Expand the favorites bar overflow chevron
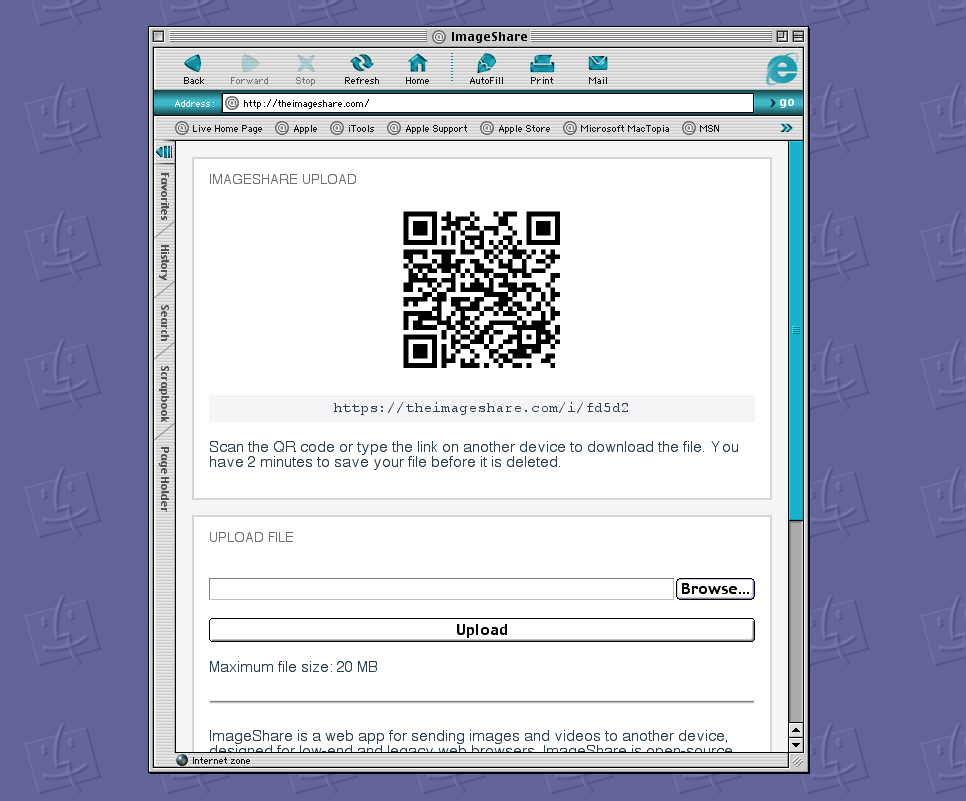 point(786,128)
